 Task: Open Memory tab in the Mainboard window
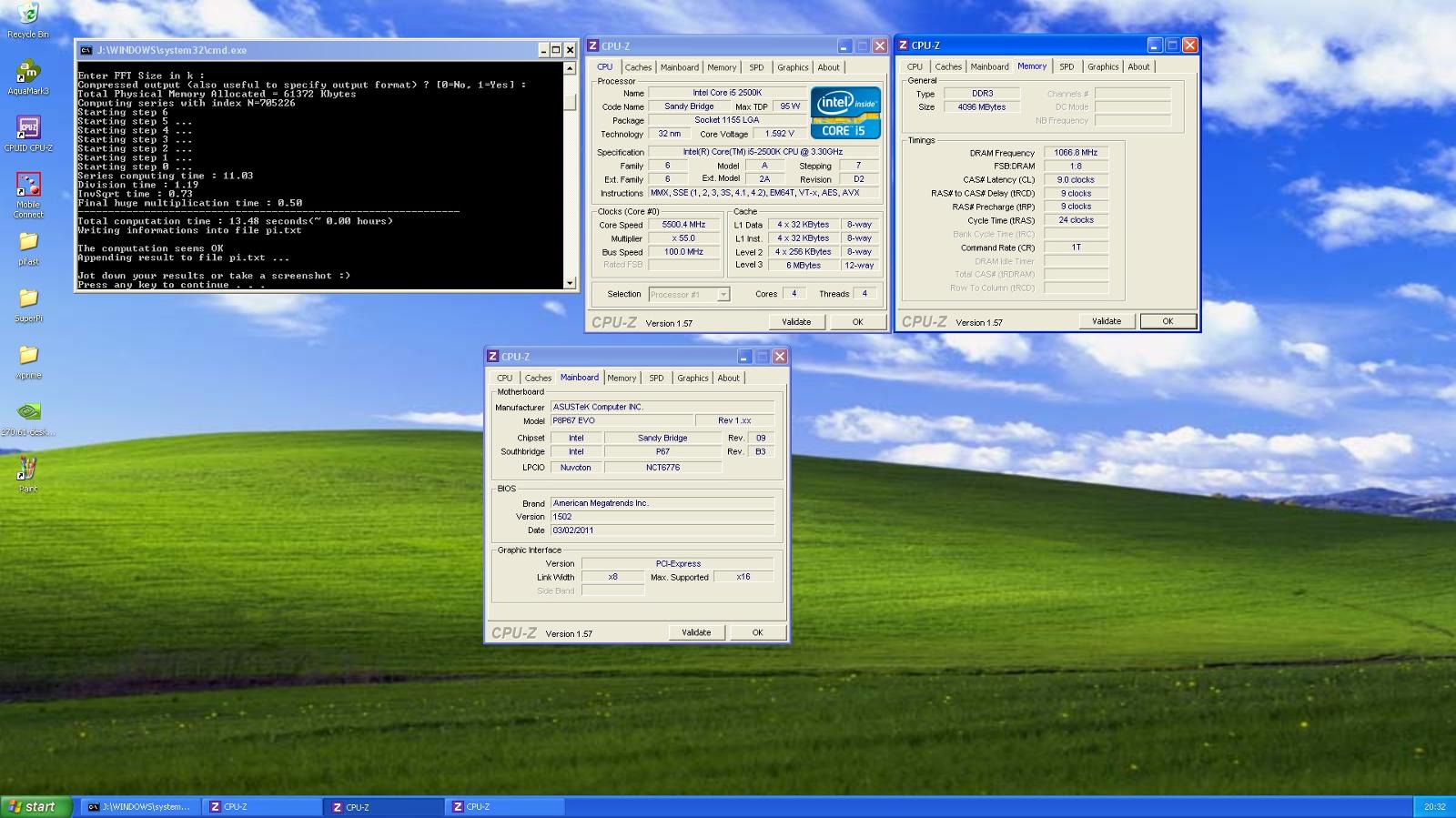622,378
